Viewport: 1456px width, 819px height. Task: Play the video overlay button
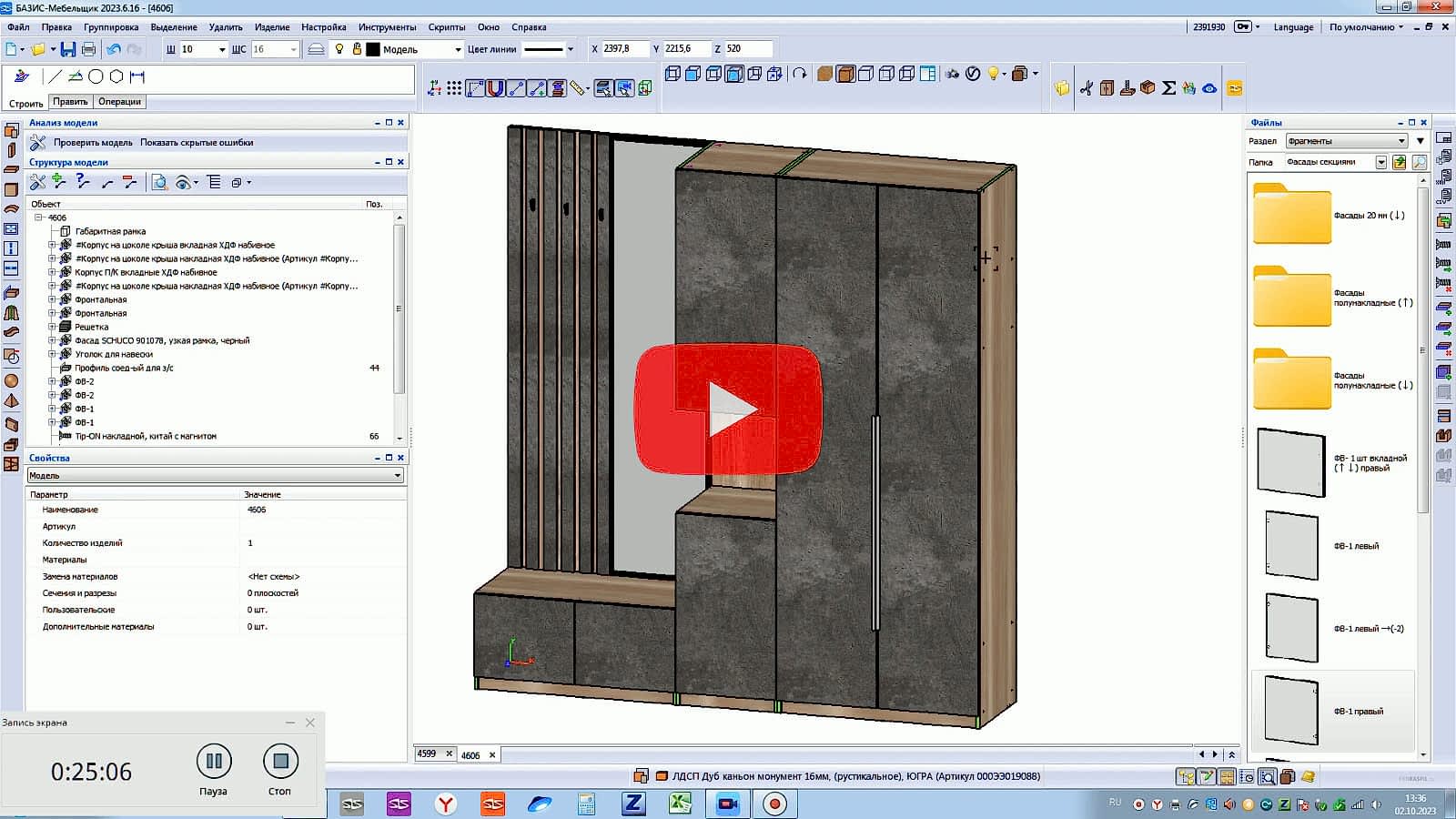pos(728,409)
